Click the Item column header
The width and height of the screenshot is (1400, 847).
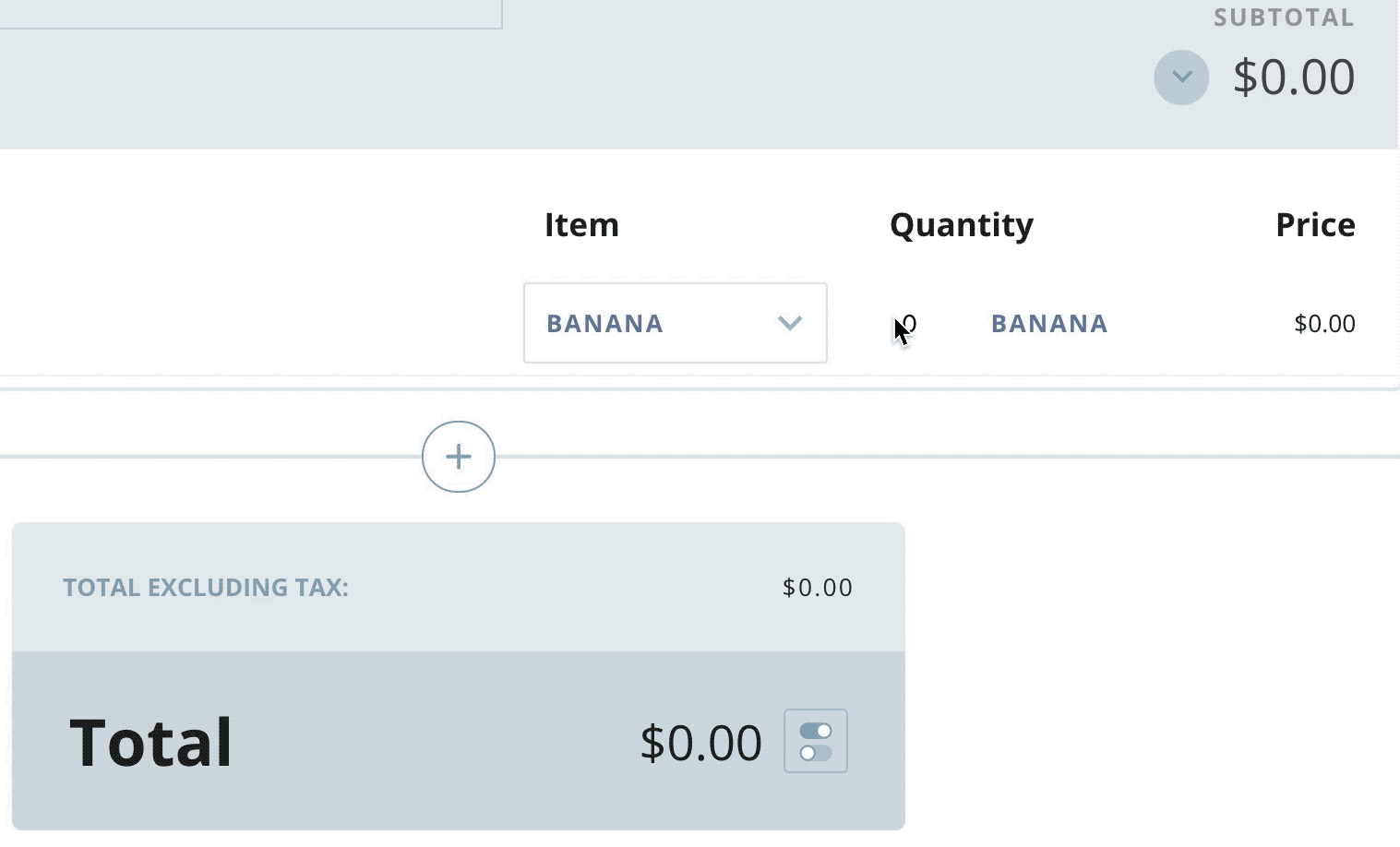(x=581, y=225)
